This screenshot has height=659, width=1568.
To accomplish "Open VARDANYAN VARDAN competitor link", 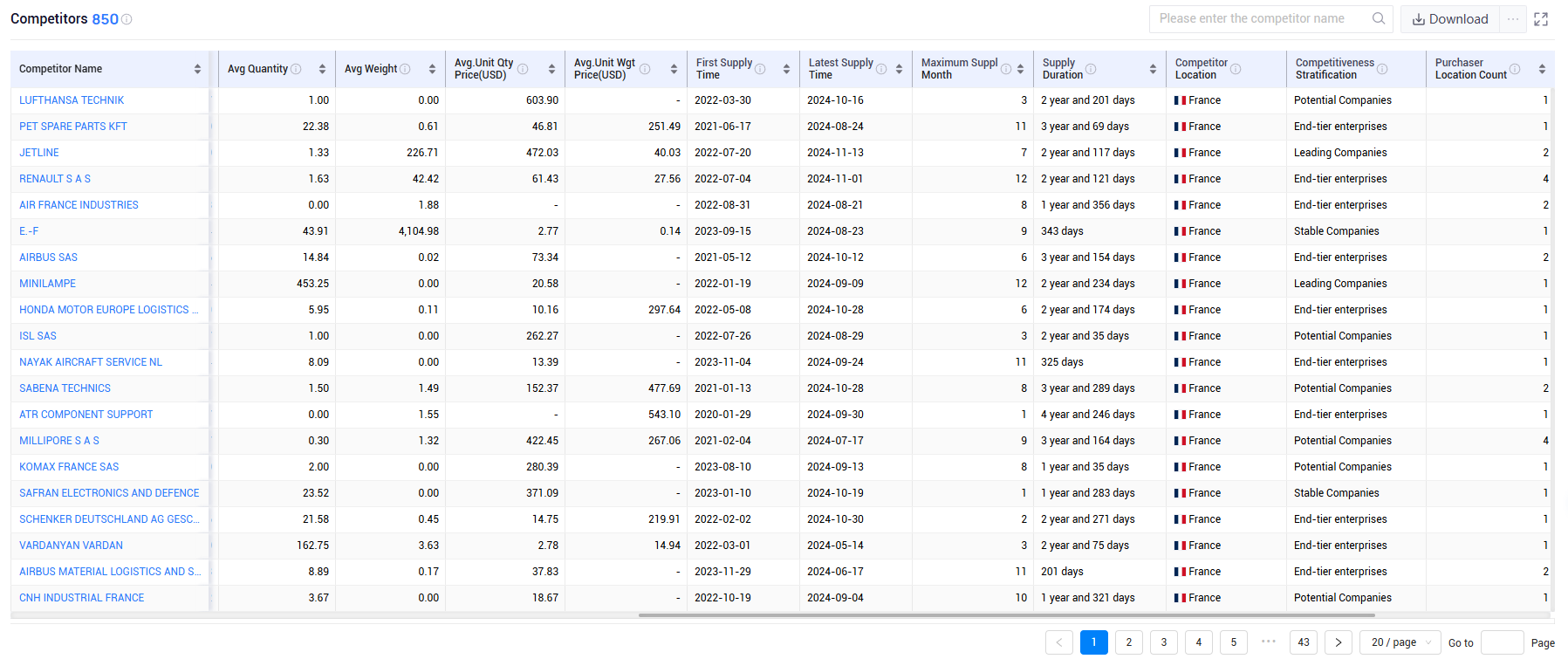I will (x=71, y=546).
